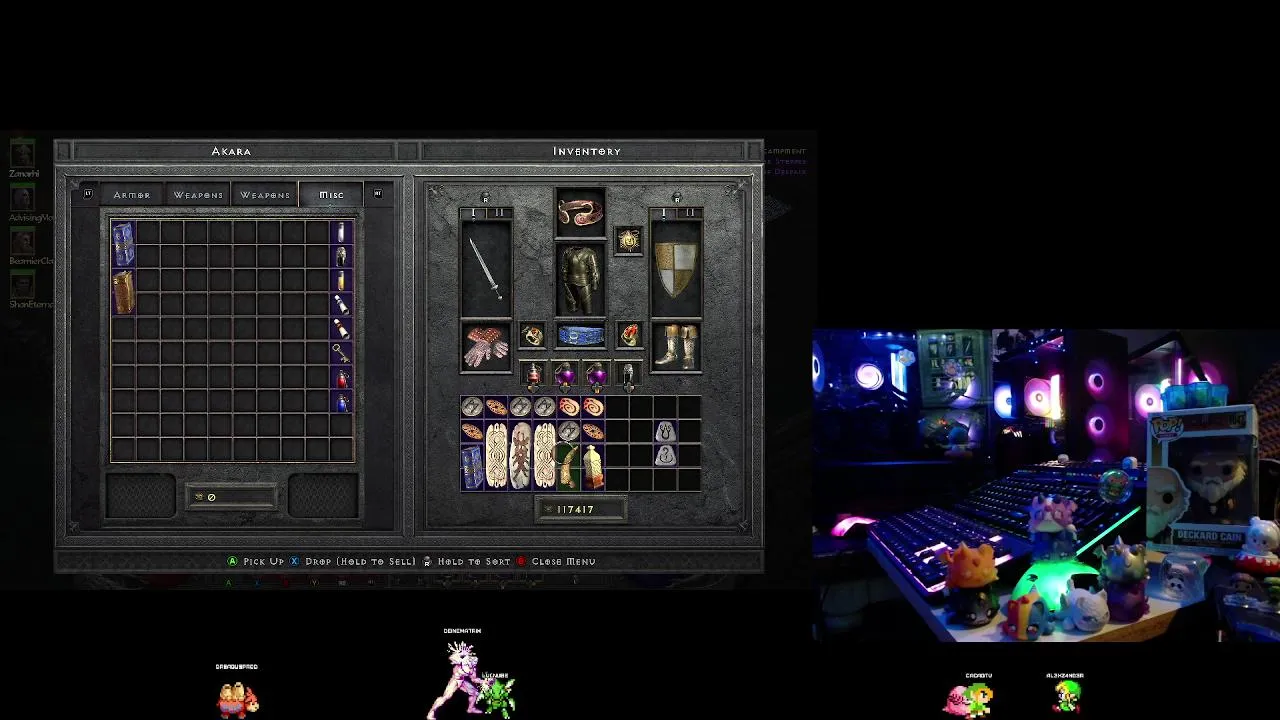The image size is (1280, 720).
Task: Open the Weapons tab beside Misc
Action: (265, 195)
